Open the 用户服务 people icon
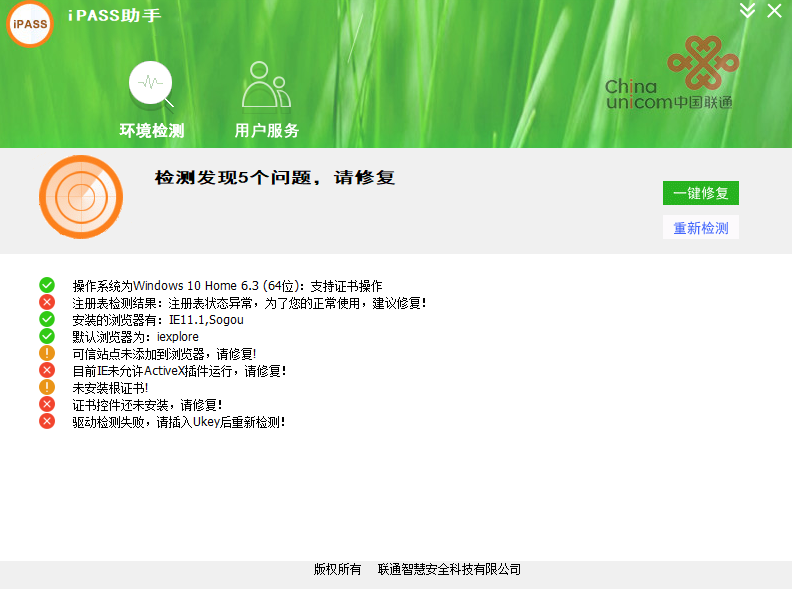792x589 pixels. click(266, 85)
